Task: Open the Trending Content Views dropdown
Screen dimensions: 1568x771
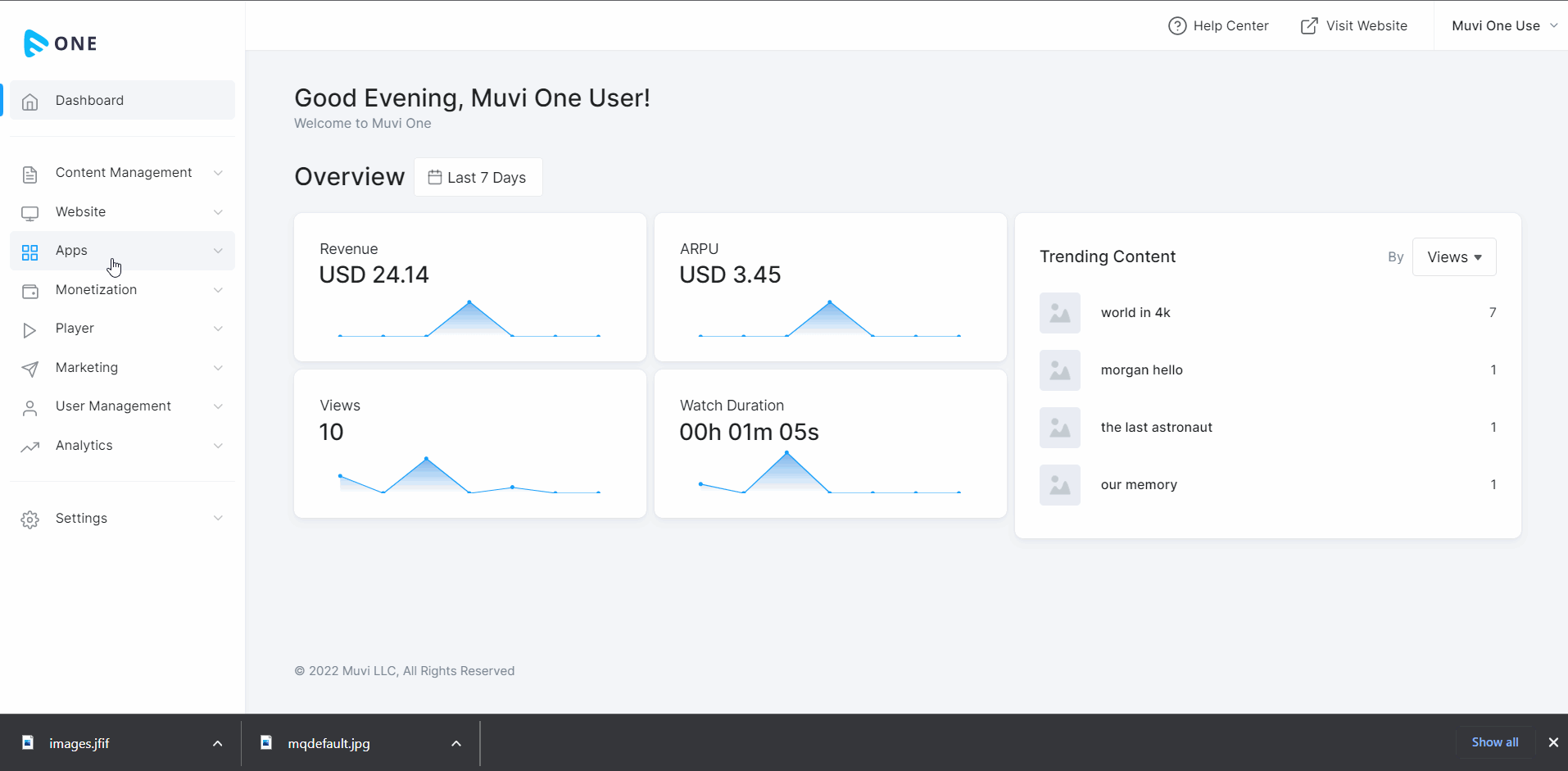Action: click(x=1454, y=257)
